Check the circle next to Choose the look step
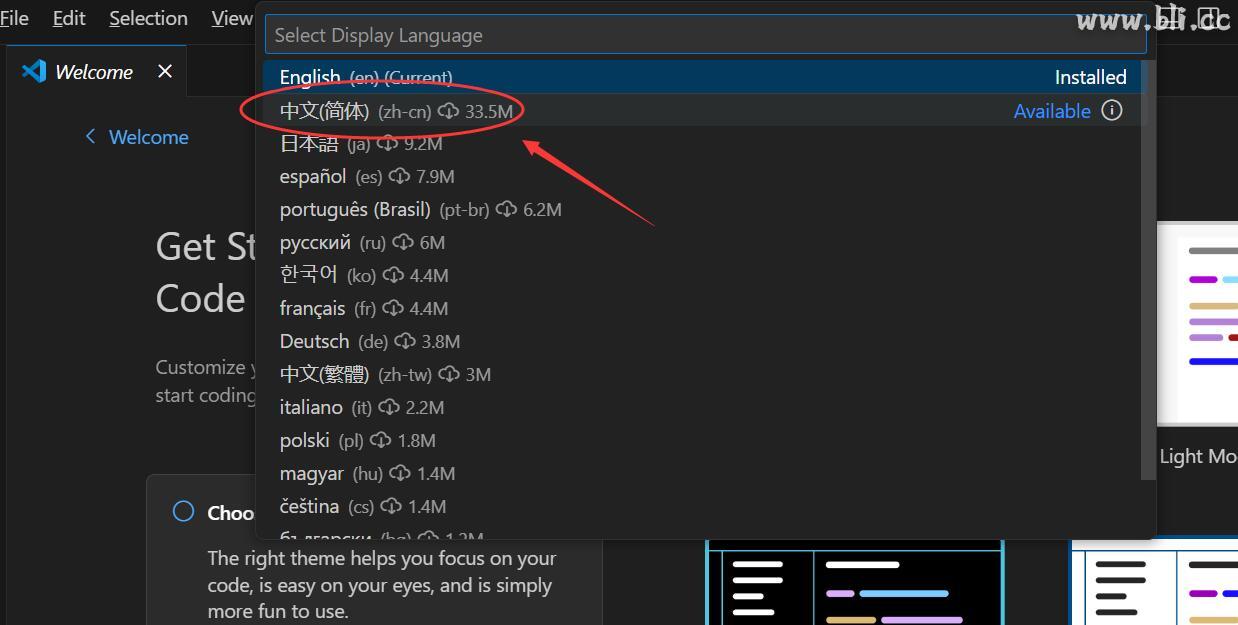Image resolution: width=1238 pixels, height=625 pixels. (x=183, y=511)
